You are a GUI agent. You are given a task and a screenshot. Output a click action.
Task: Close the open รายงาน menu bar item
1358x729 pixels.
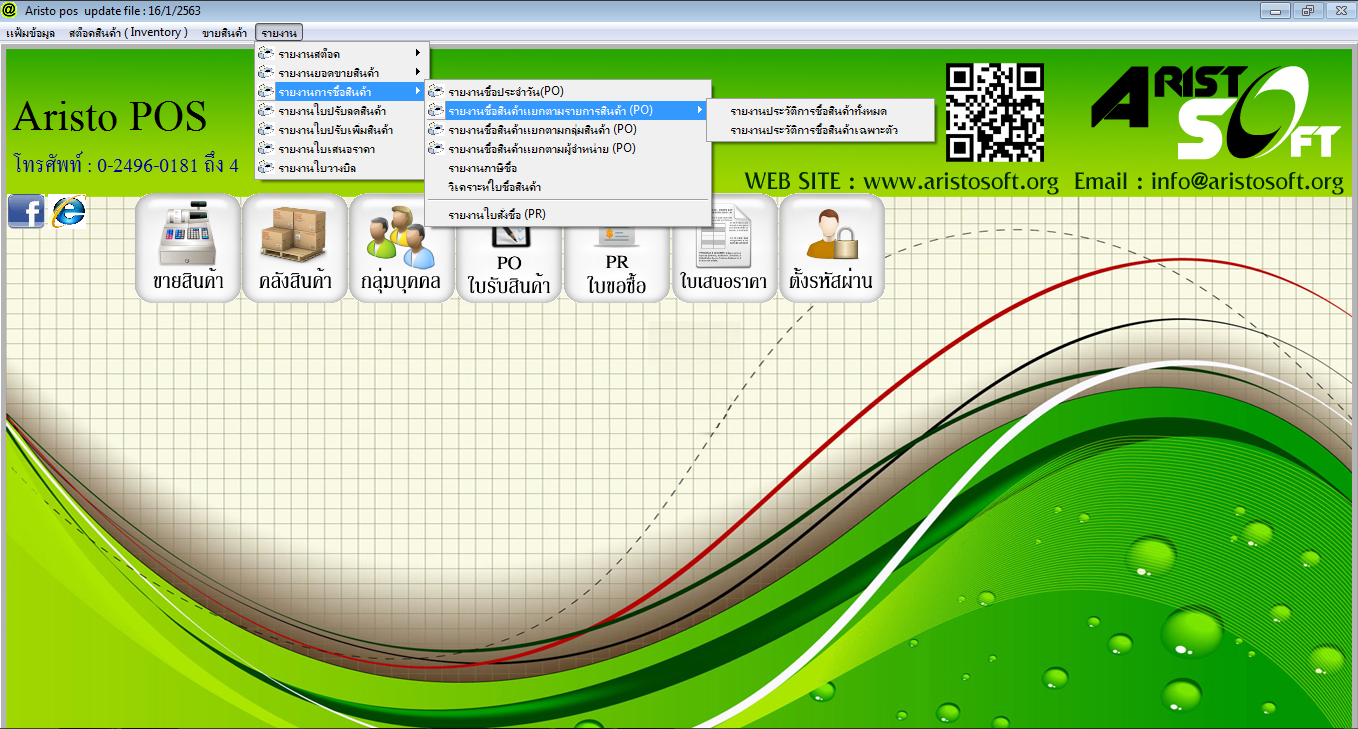click(x=279, y=33)
